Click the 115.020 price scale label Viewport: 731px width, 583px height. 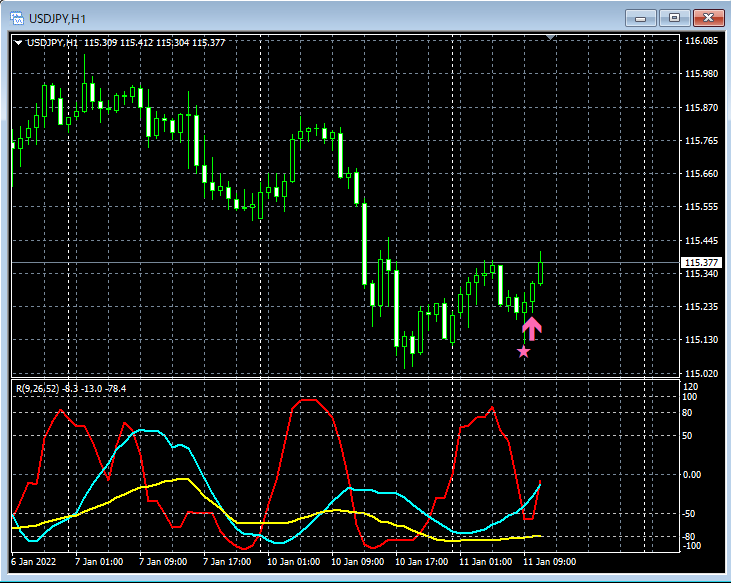(701, 374)
